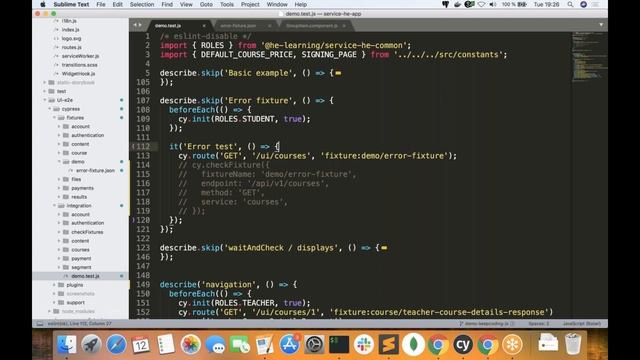
Task: Open the File menu
Action: pyautogui.click(x=101, y=4)
